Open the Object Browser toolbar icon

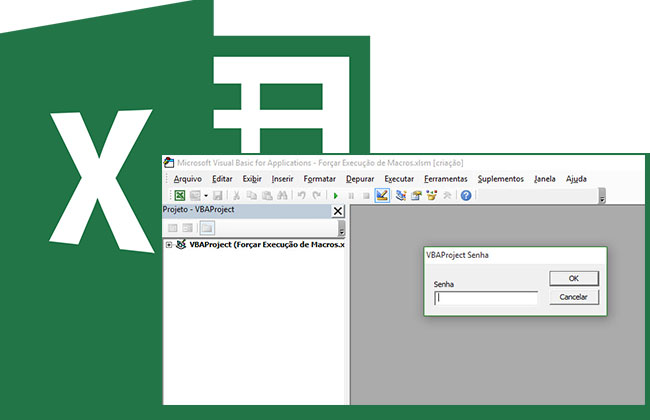(x=432, y=195)
